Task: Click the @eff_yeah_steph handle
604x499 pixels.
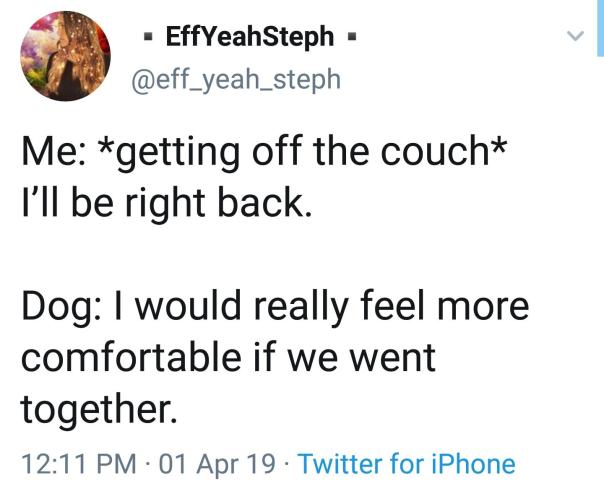Action: [x=237, y=78]
